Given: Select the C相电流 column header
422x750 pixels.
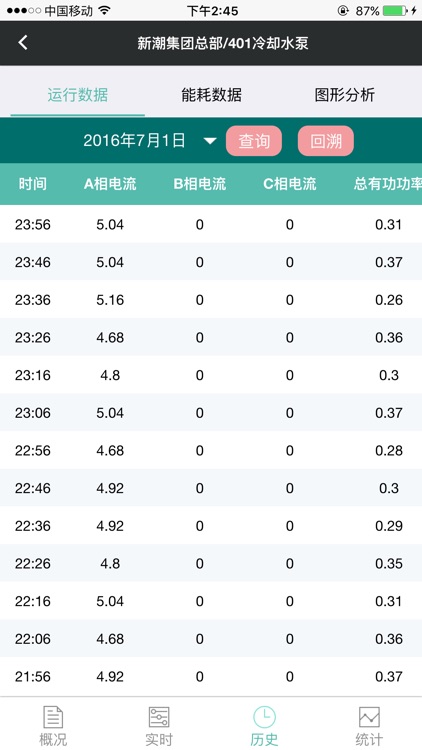Looking at the screenshot, I should click(289, 184).
